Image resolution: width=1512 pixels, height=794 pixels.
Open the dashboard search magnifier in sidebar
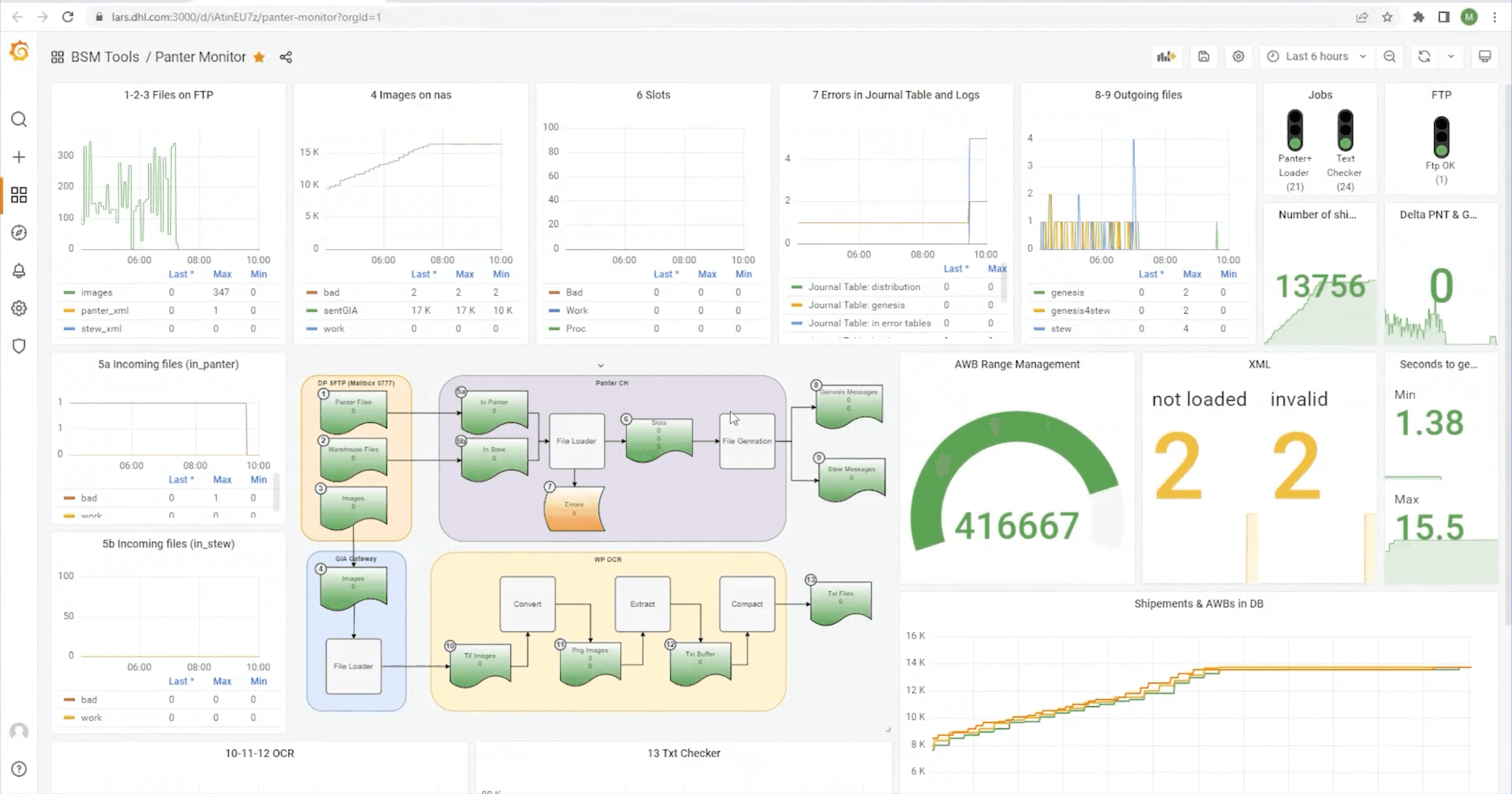point(19,119)
